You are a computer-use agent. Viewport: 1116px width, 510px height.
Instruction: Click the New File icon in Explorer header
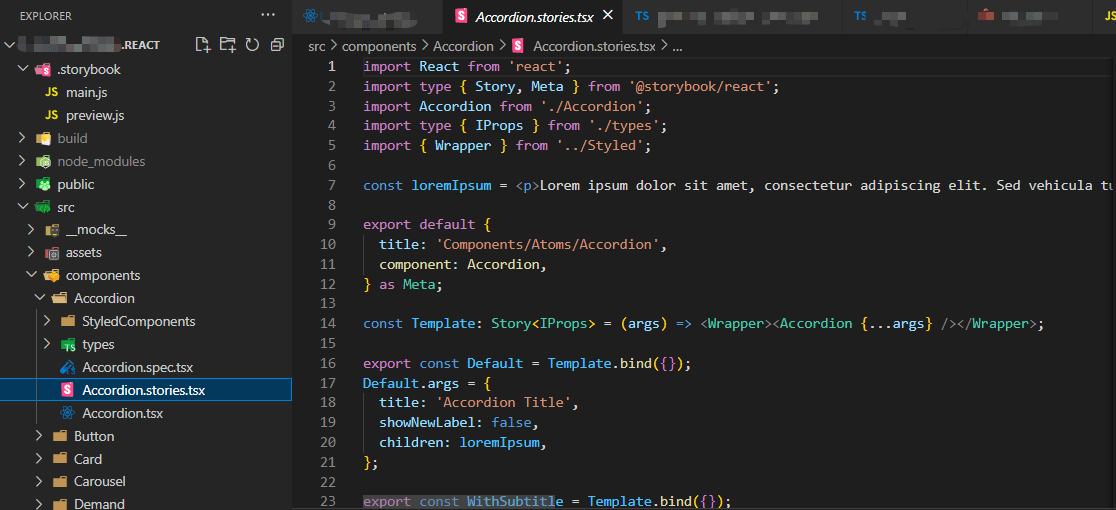pos(204,45)
